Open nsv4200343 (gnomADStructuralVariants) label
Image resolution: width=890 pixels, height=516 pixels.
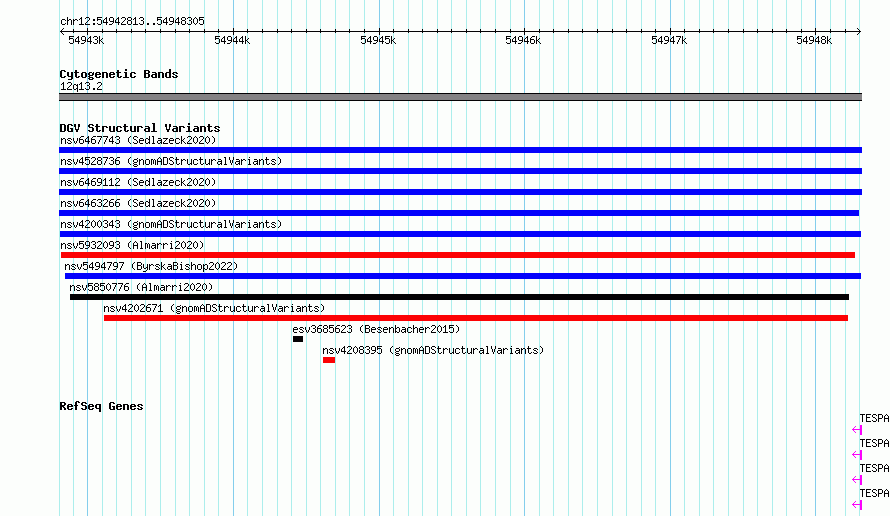(x=171, y=224)
